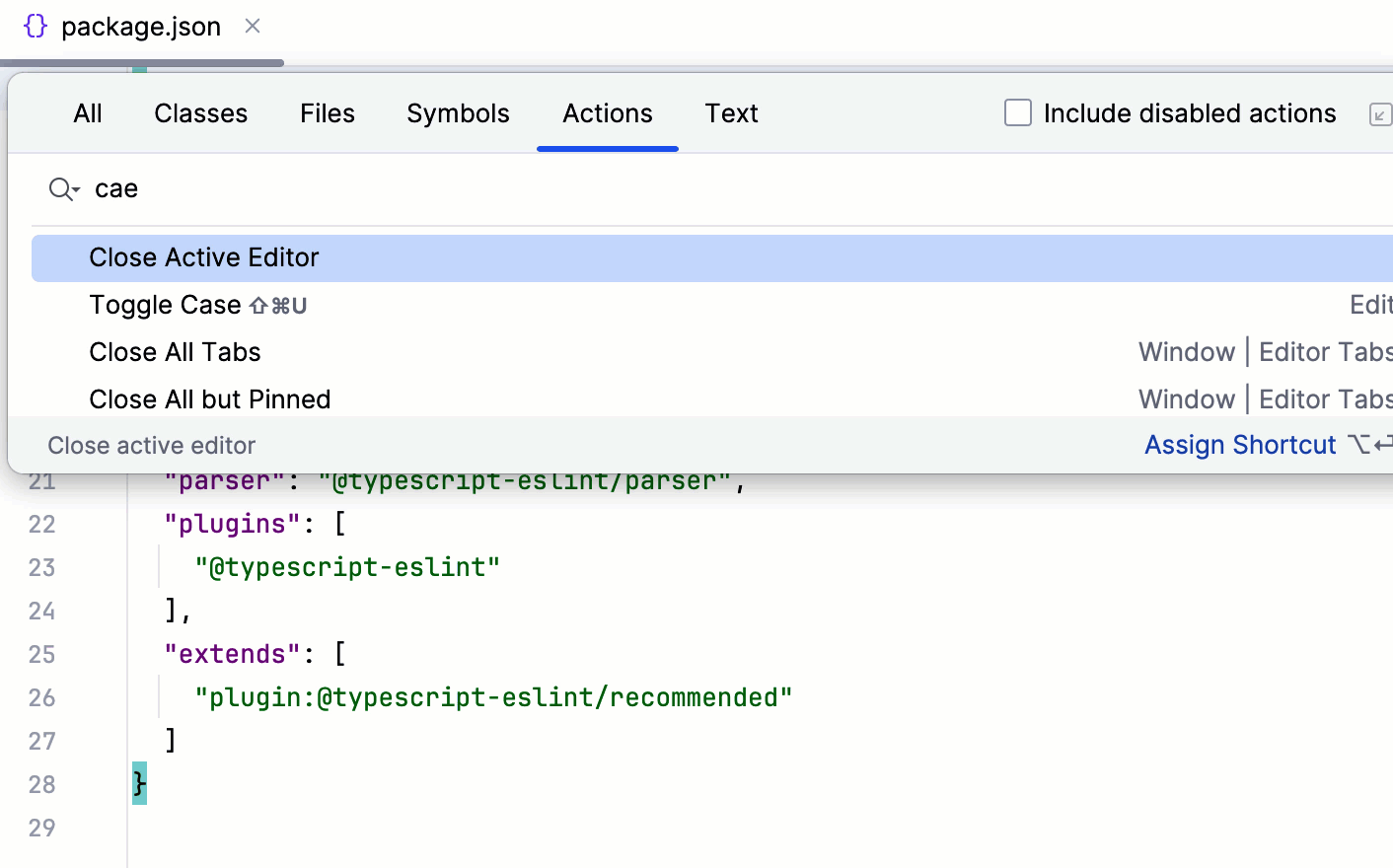The image size is (1393, 868).
Task: Open the Files search tab
Action: 328,113
